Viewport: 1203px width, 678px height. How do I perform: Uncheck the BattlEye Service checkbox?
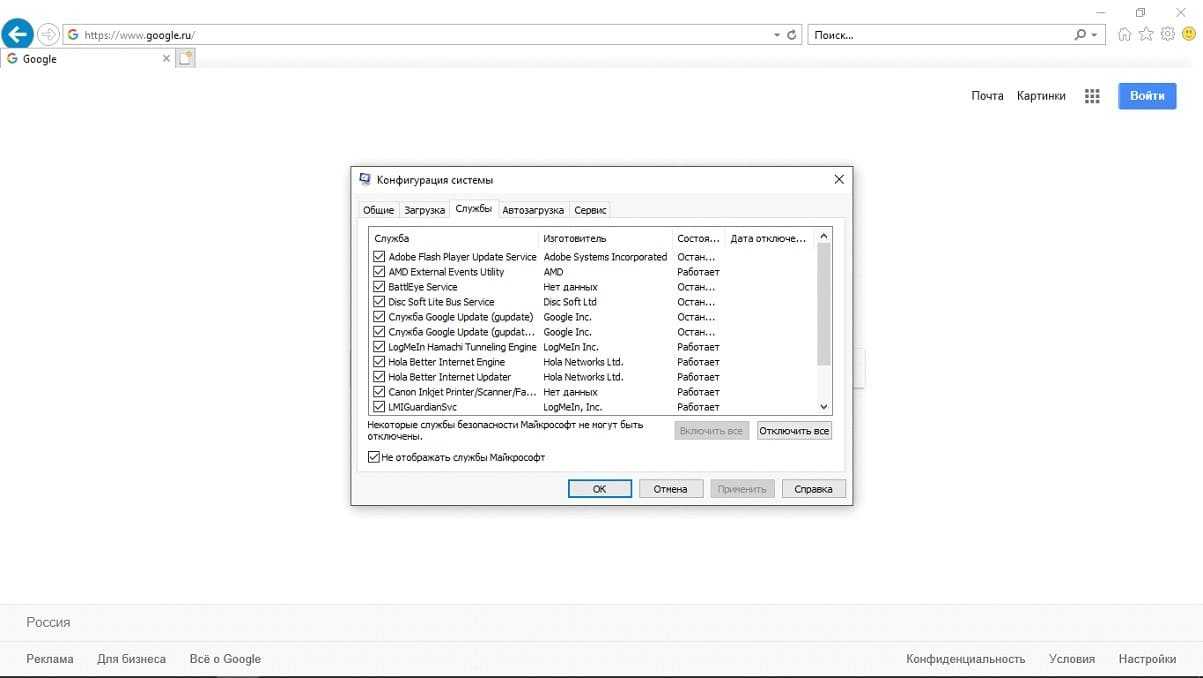point(379,287)
